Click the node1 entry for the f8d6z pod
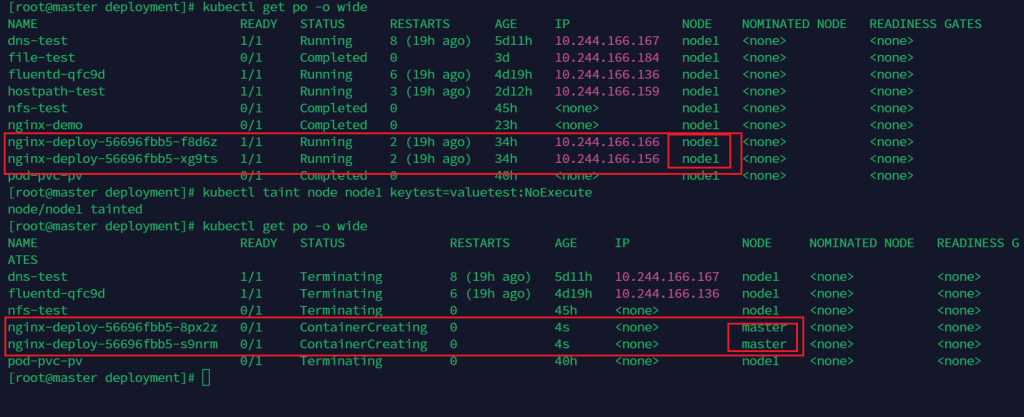Viewport: 1024px width, 417px height. (x=700, y=142)
